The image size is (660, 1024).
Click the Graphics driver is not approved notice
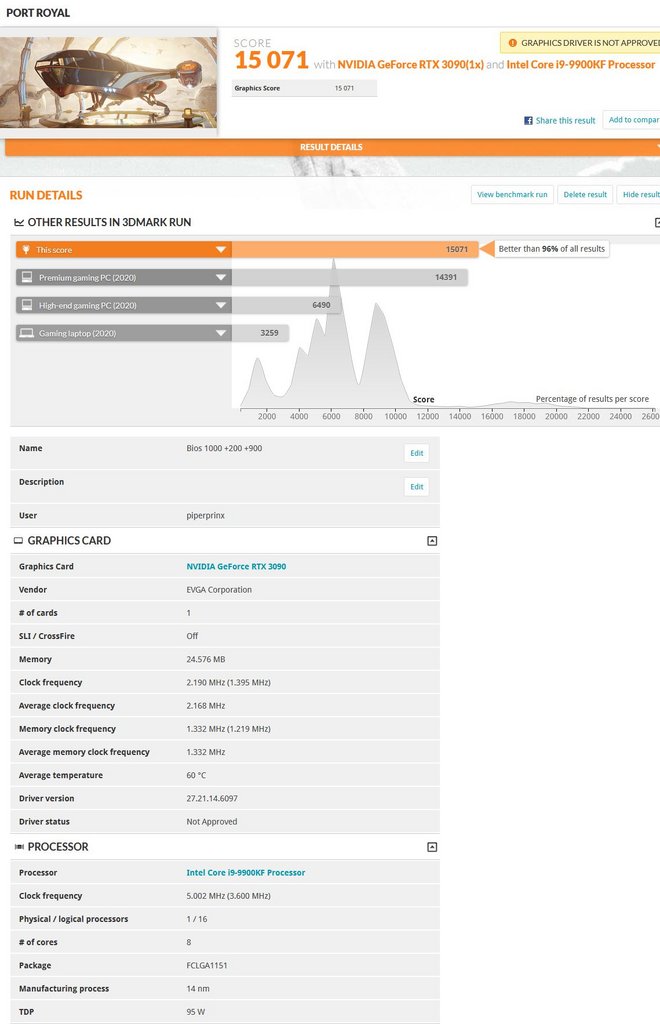coord(580,43)
